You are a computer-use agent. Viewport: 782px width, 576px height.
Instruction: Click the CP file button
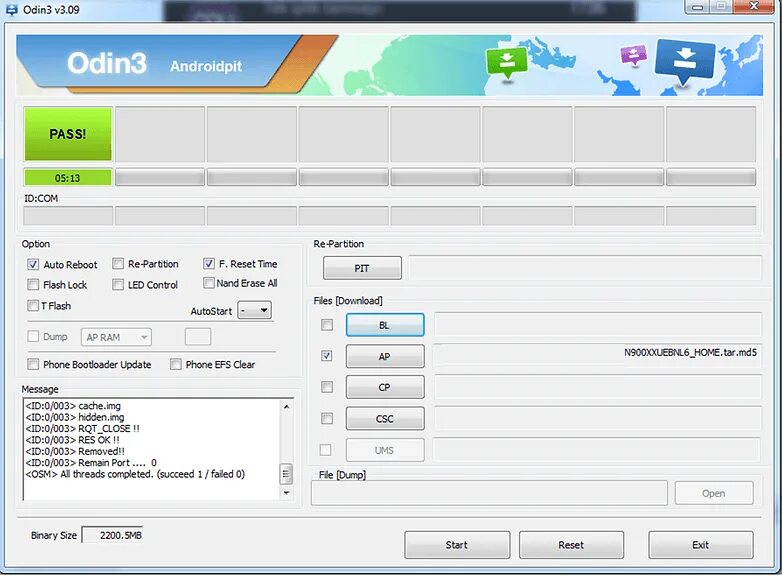click(385, 387)
